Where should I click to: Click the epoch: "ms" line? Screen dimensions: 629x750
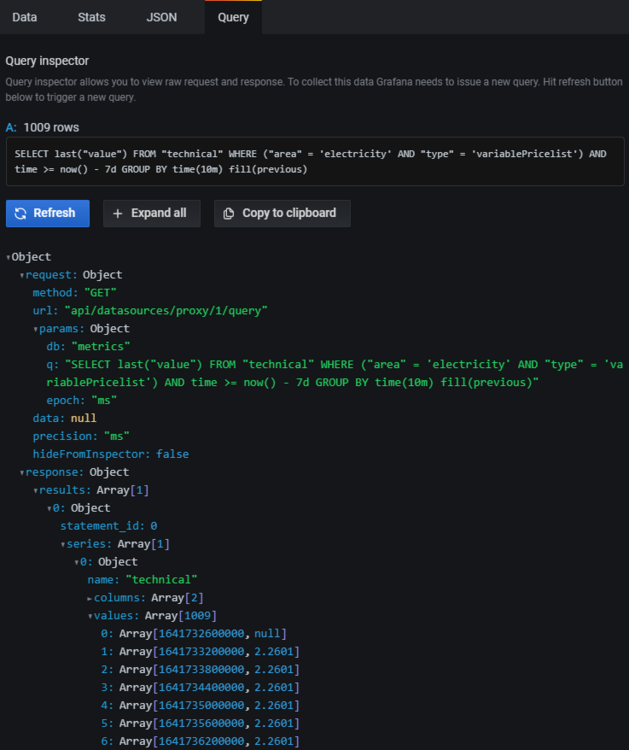[82, 400]
